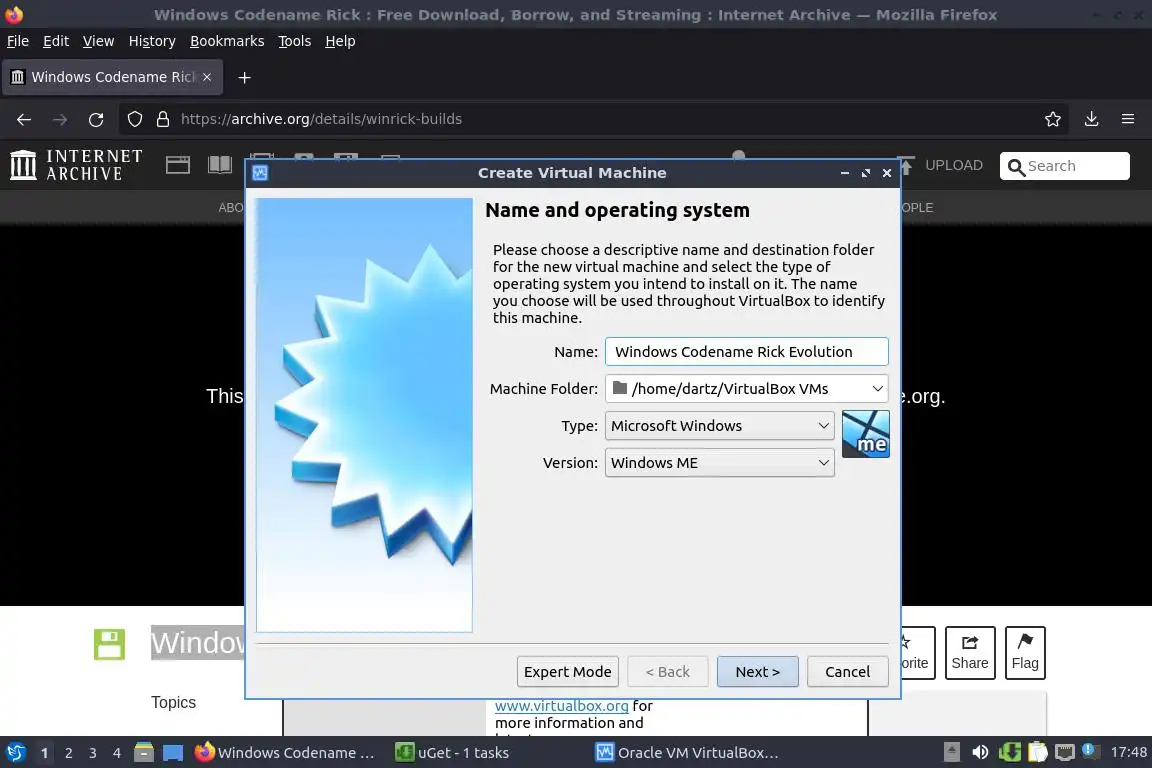Switch to Oracle VM VirtualBox taskbar entry
This screenshot has width=1152, height=768.
pyautogui.click(x=687, y=753)
